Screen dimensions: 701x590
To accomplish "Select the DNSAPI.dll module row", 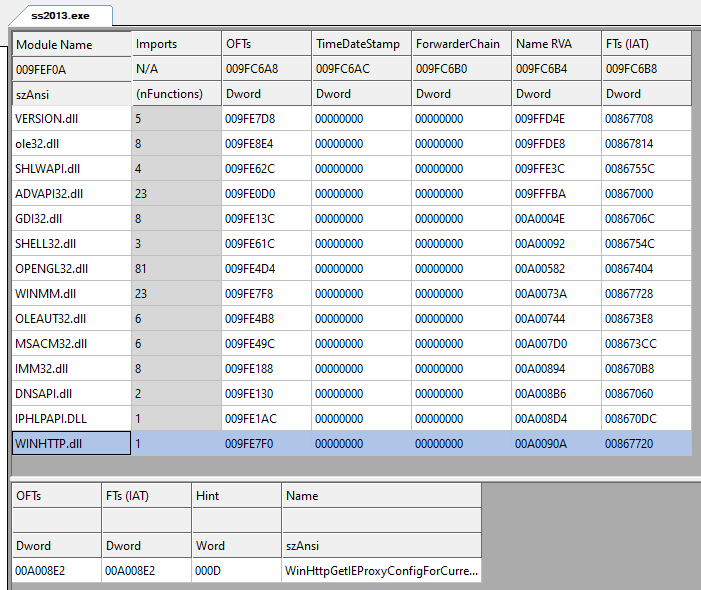I will (352, 394).
